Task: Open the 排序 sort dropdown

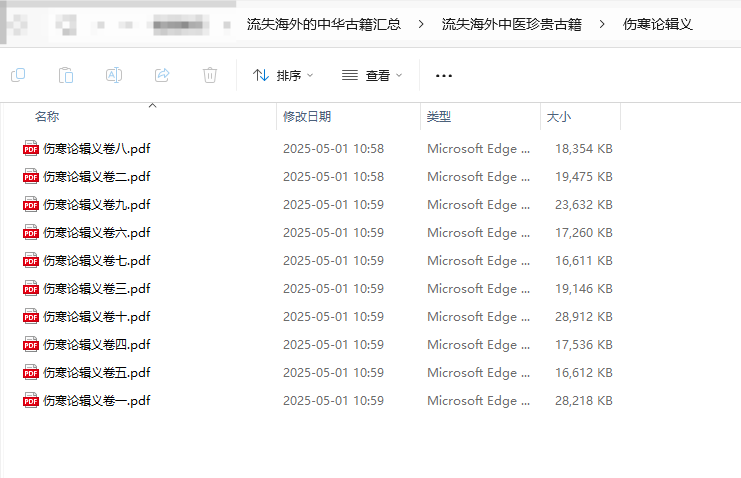Action: click(x=283, y=75)
